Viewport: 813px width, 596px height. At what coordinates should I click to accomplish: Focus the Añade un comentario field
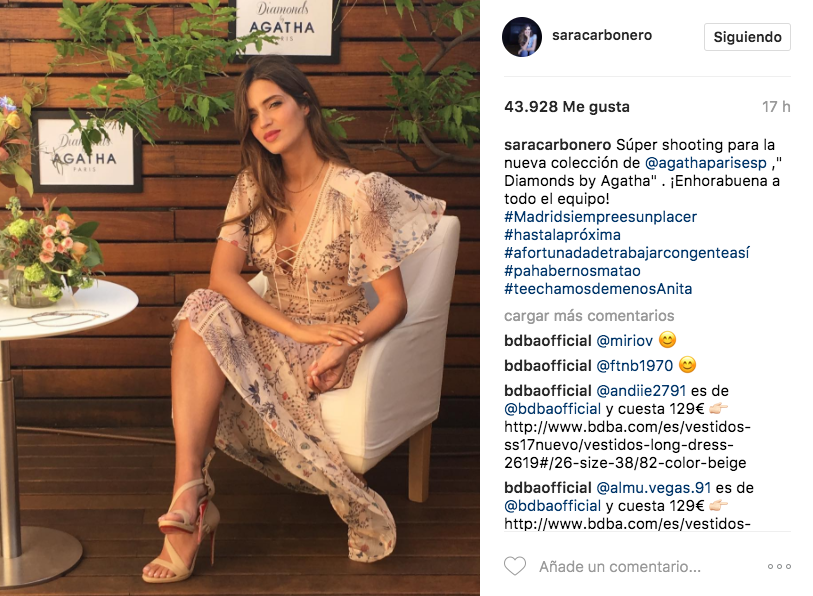pyautogui.click(x=620, y=566)
